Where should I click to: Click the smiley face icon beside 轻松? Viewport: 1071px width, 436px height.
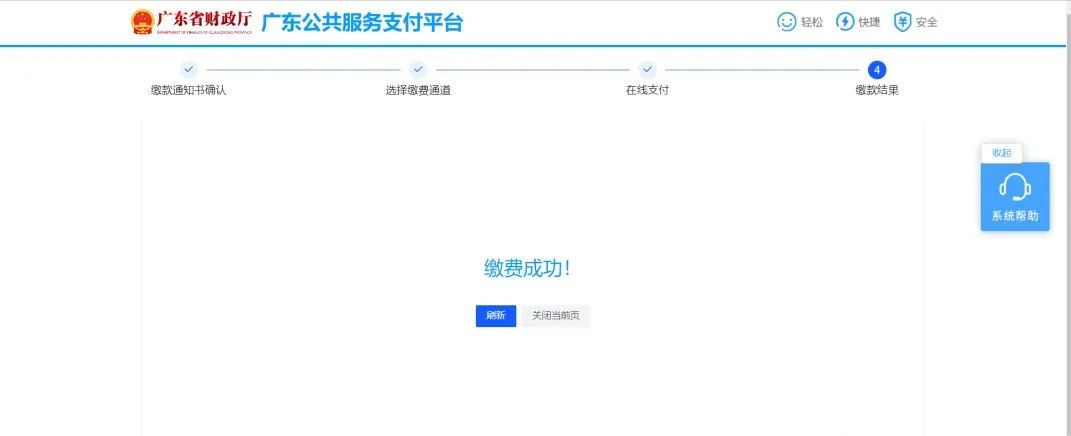787,22
